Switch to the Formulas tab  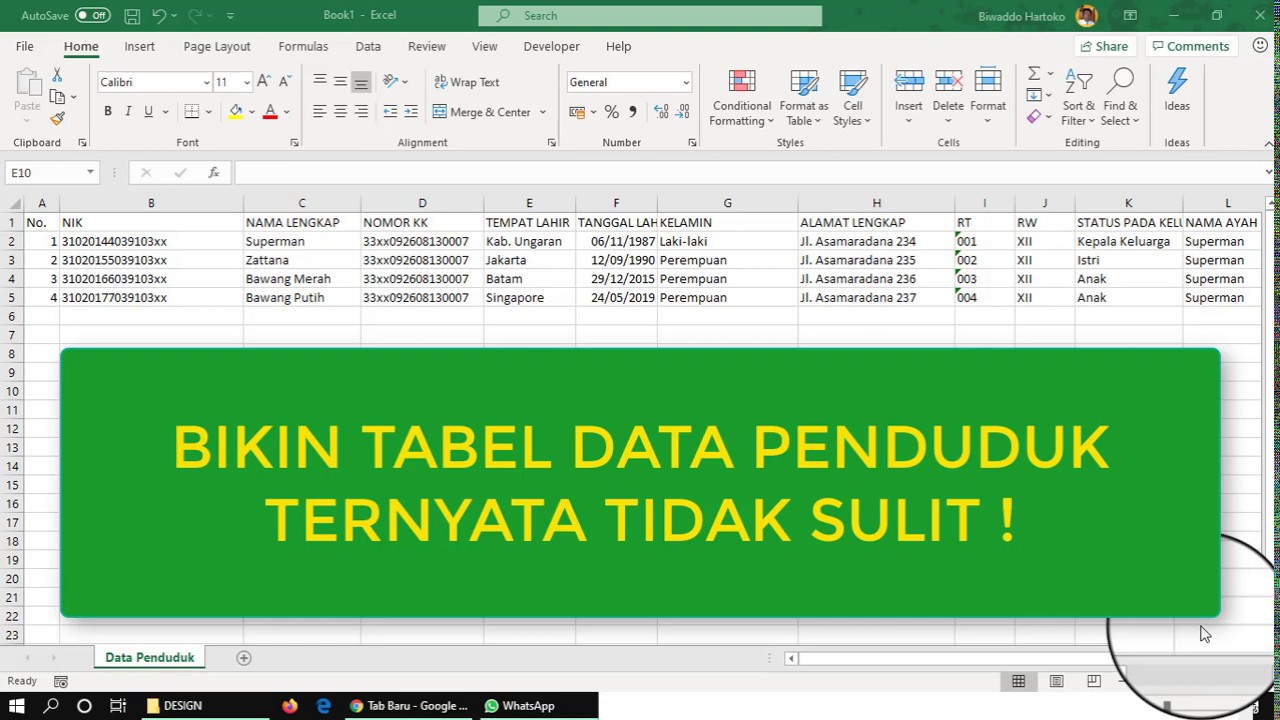pos(303,46)
